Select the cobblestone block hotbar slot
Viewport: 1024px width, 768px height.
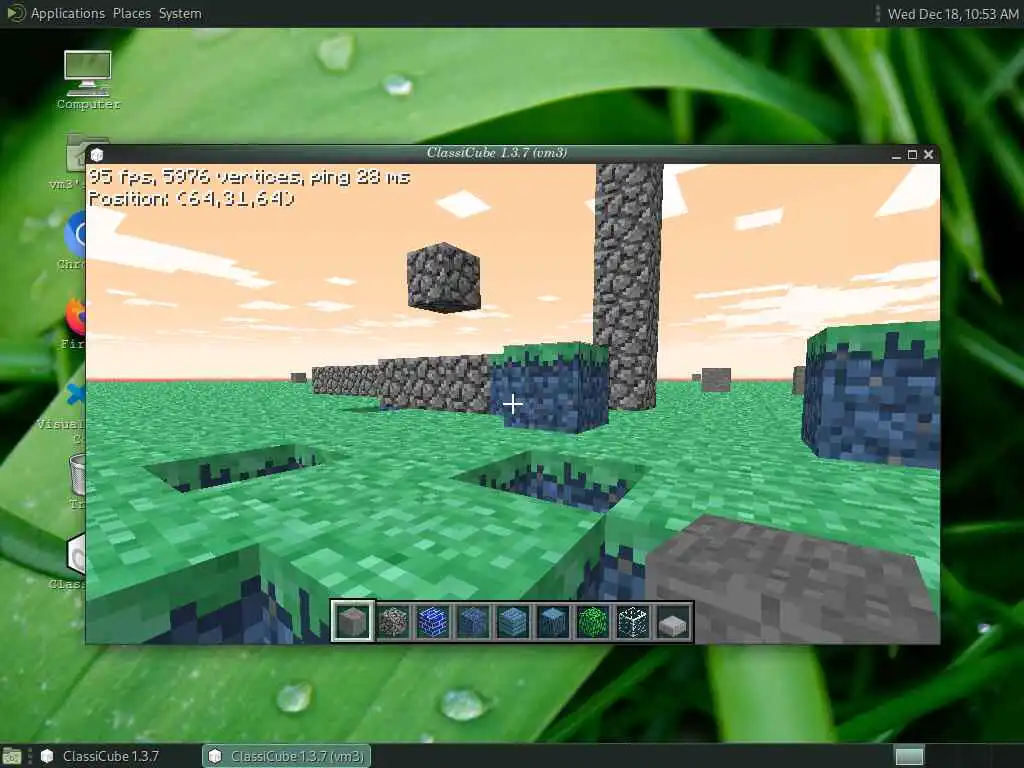click(x=393, y=621)
